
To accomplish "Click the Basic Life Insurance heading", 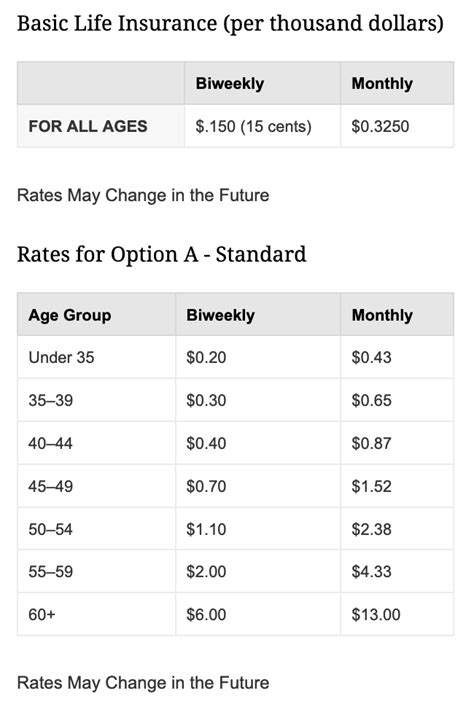I will [230, 24].
